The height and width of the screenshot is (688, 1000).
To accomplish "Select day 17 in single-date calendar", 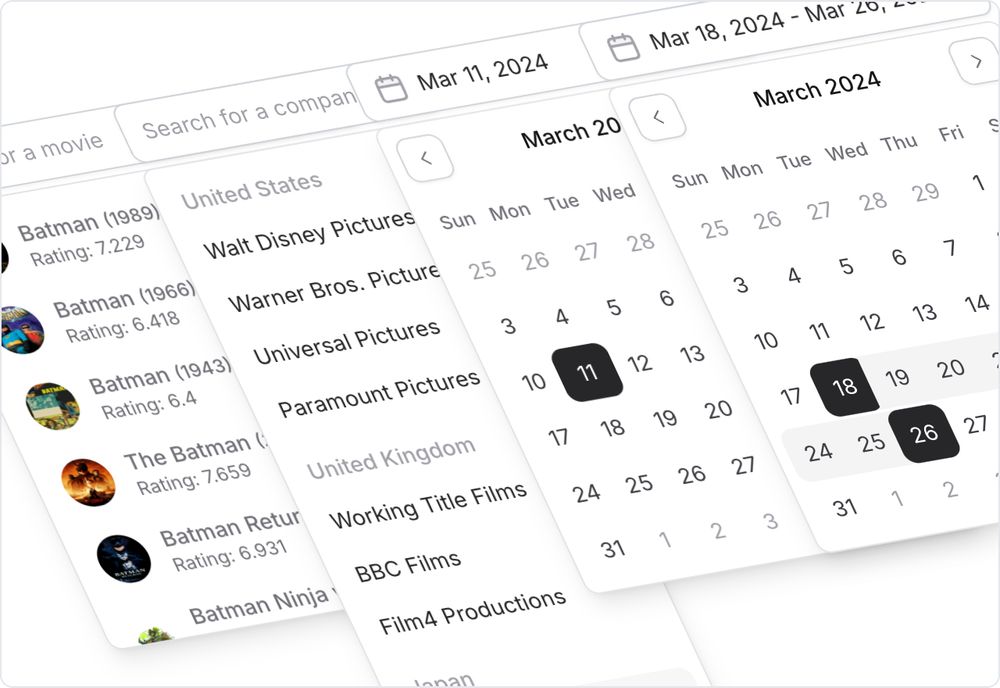I will click(x=558, y=437).
